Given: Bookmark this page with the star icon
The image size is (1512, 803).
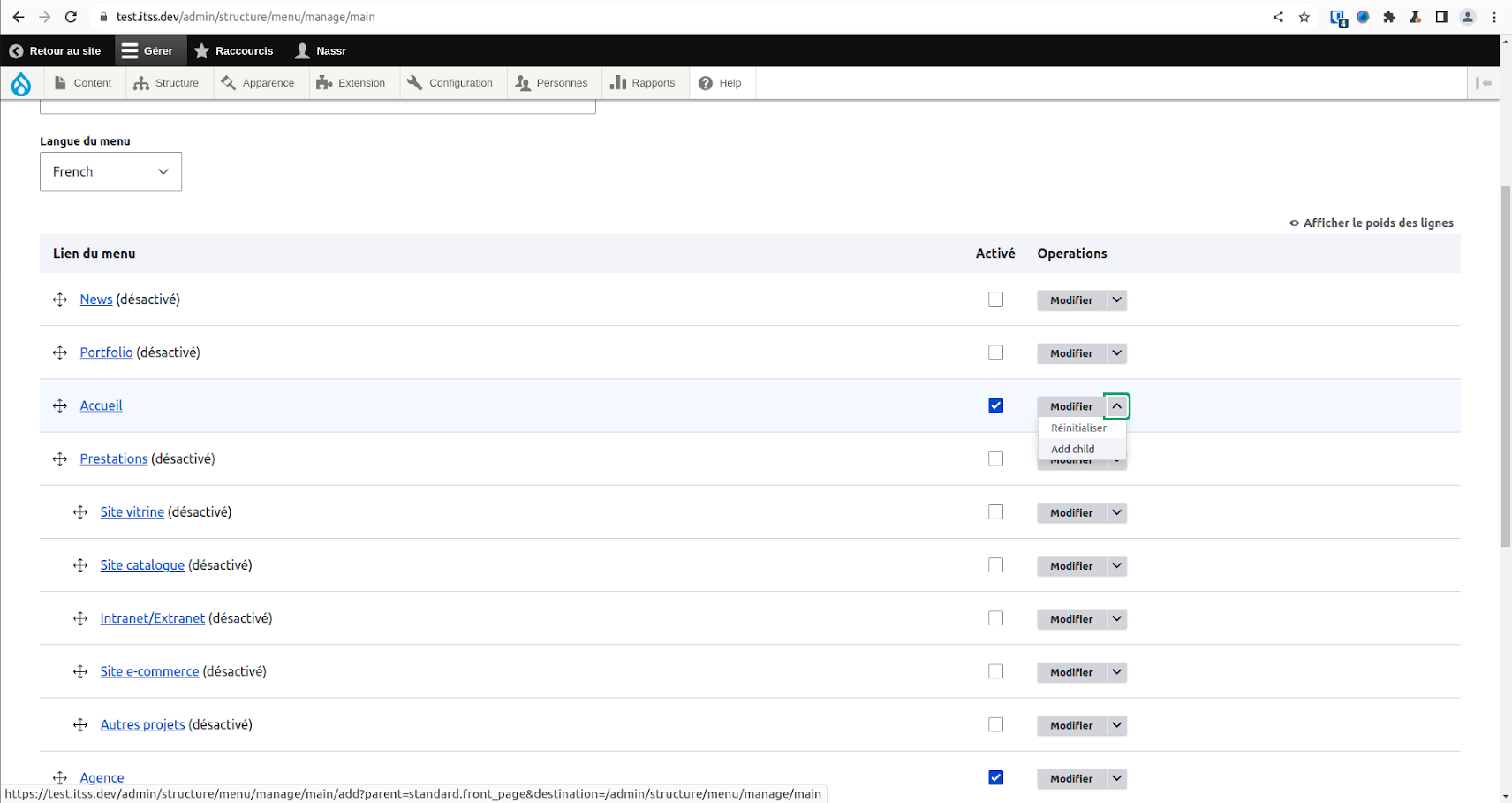Looking at the screenshot, I should point(1304,17).
